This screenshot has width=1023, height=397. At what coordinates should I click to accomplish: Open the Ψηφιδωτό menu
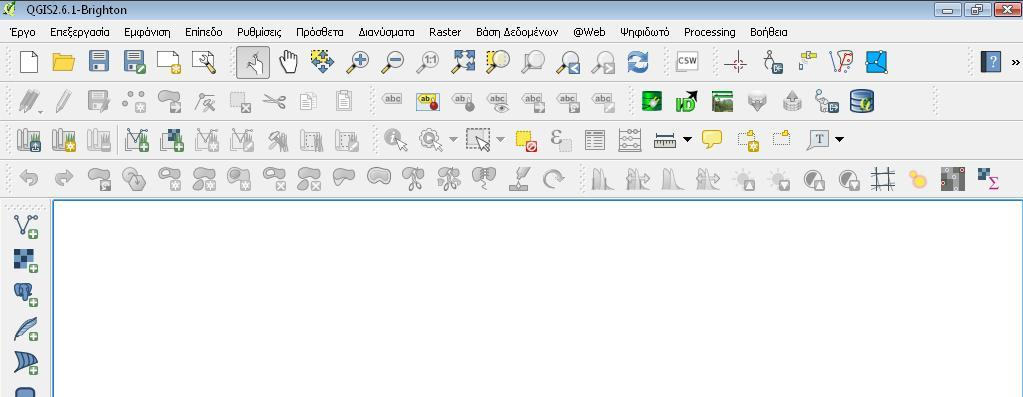tap(645, 32)
